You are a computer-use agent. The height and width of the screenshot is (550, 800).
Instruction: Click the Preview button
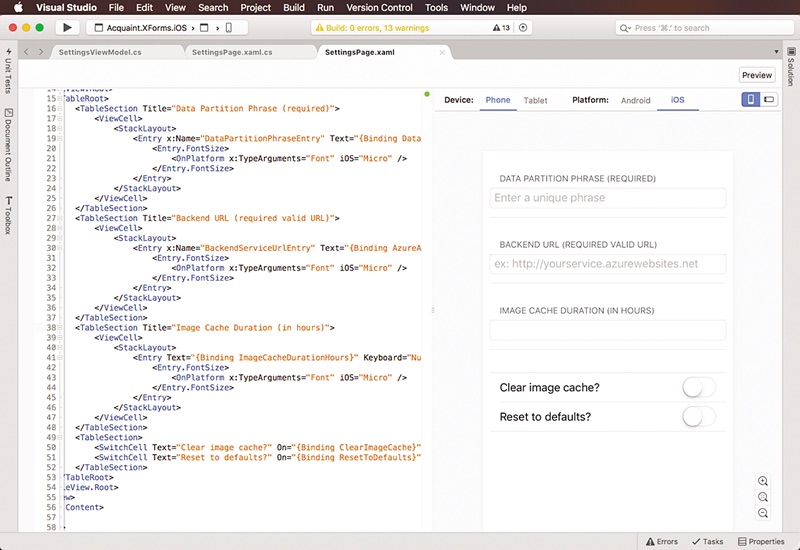click(757, 75)
